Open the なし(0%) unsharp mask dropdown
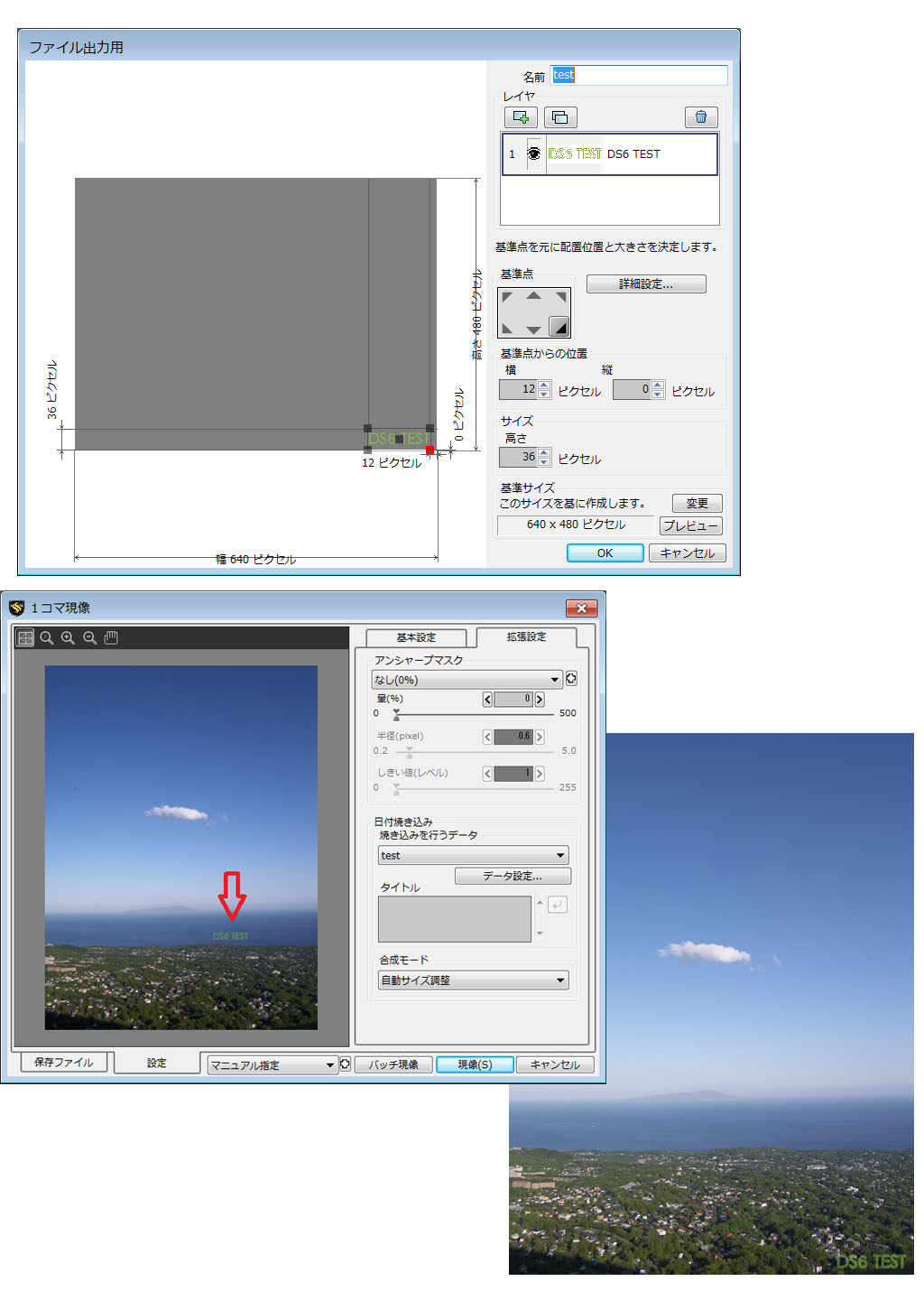 (x=467, y=679)
